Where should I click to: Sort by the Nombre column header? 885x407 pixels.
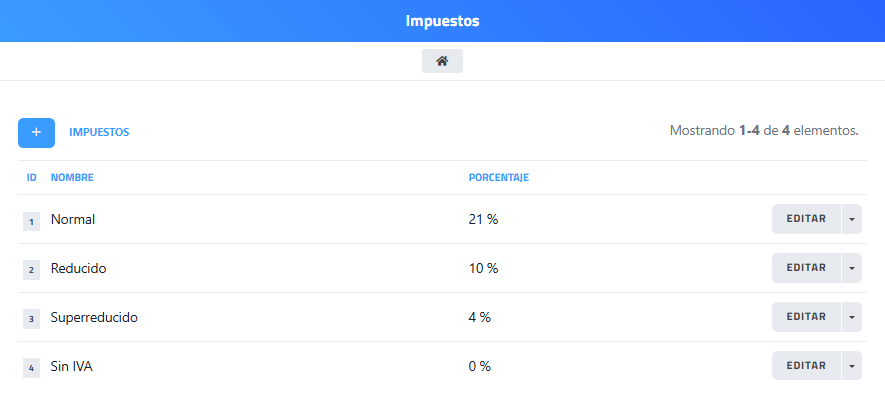click(72, 178)
